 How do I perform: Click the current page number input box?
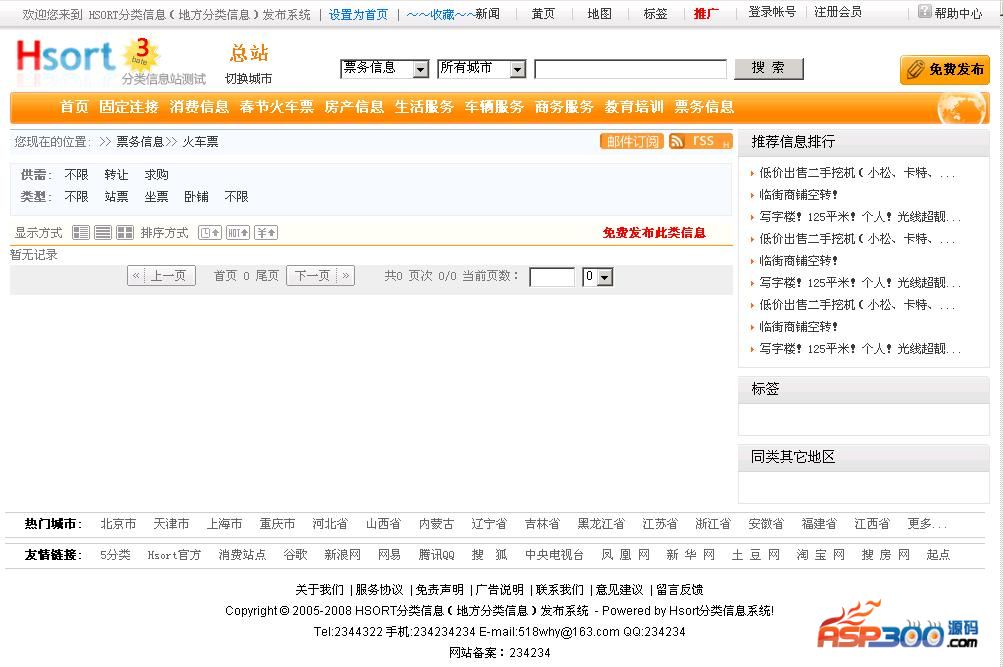[552, 277]
